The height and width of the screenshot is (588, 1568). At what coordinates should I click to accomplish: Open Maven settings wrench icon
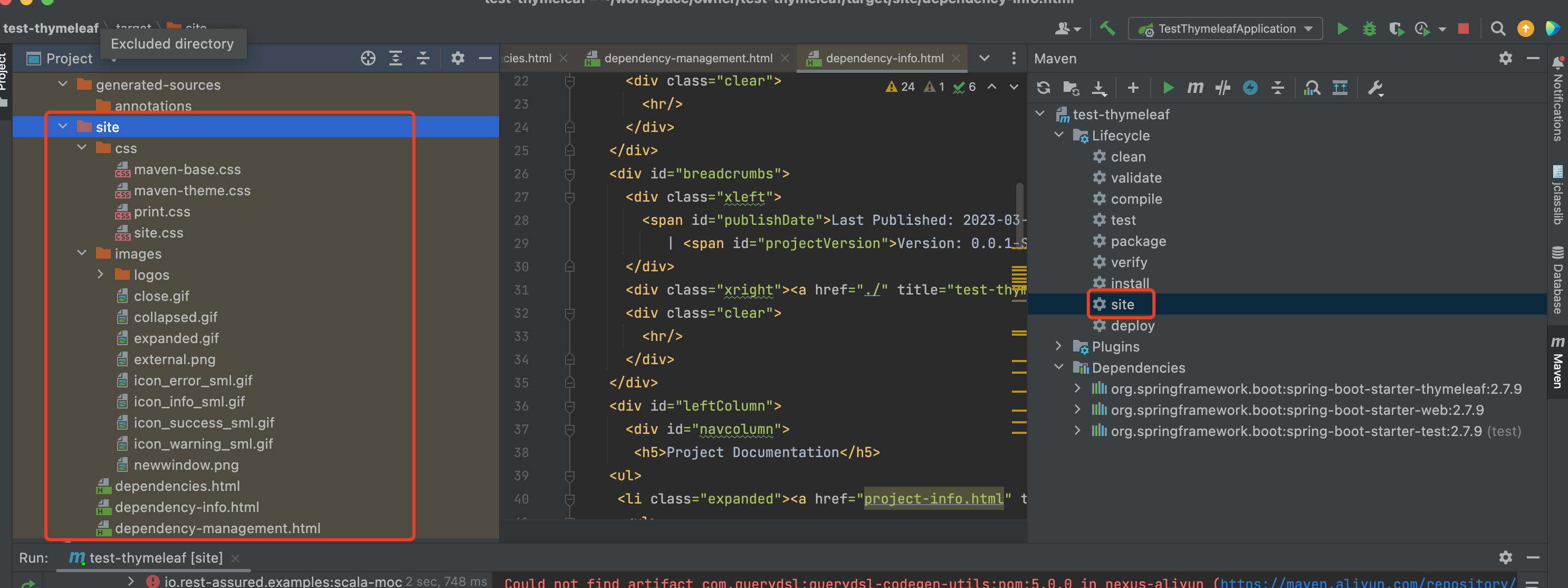point(1374,88)
